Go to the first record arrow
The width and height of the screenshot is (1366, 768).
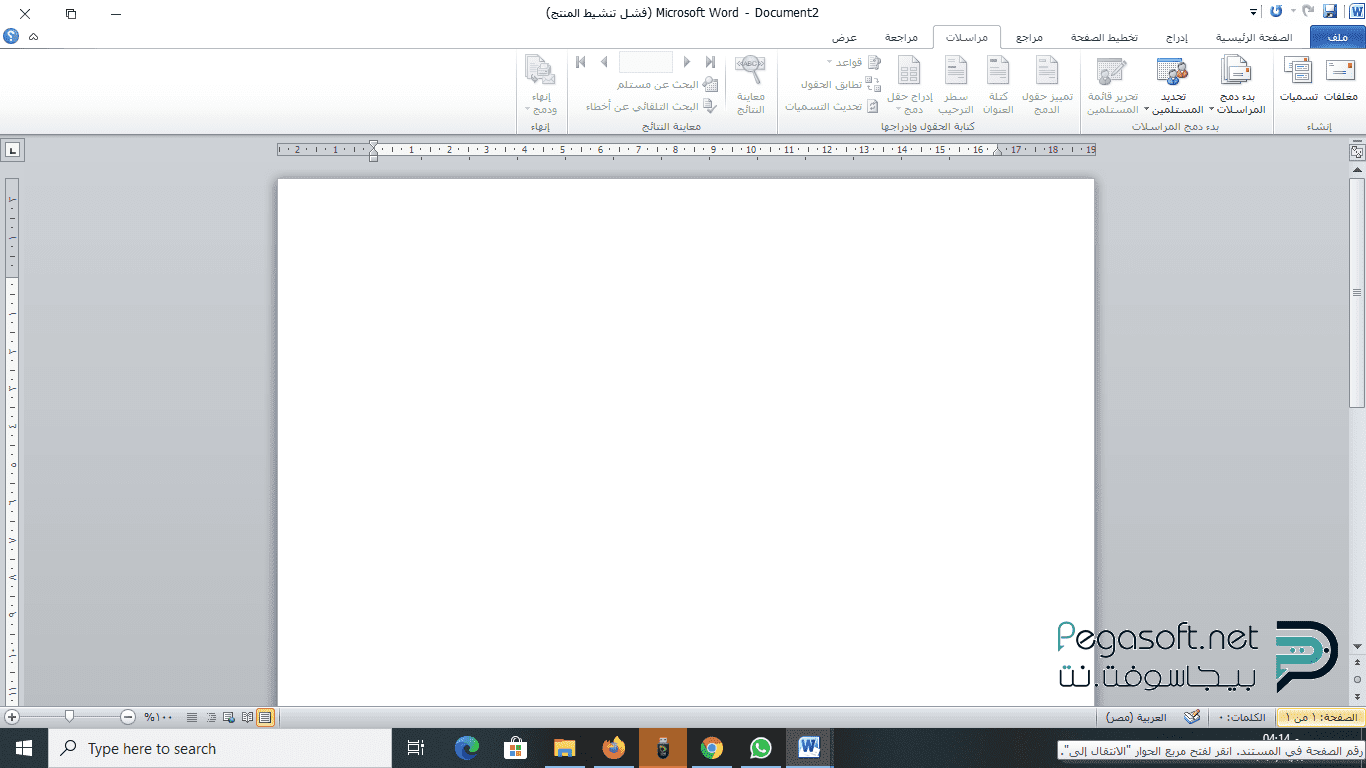point(711,62)
